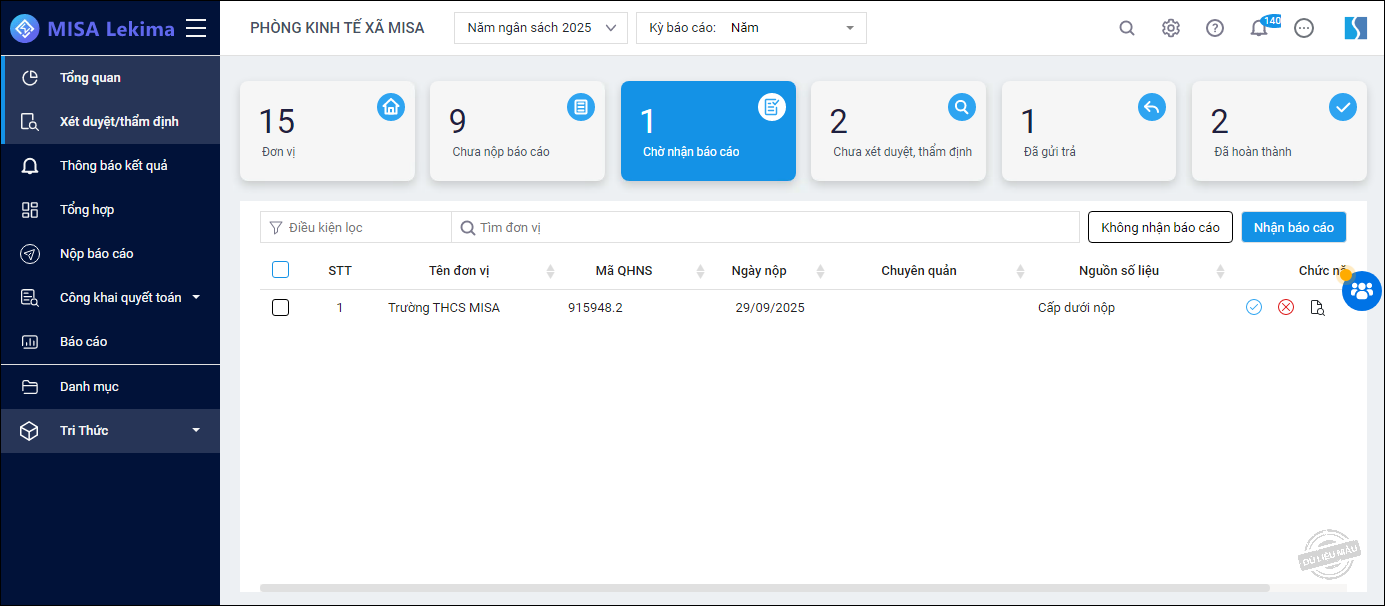
Task: Click the Không nhận báo cáo button
Action: 1159,227
